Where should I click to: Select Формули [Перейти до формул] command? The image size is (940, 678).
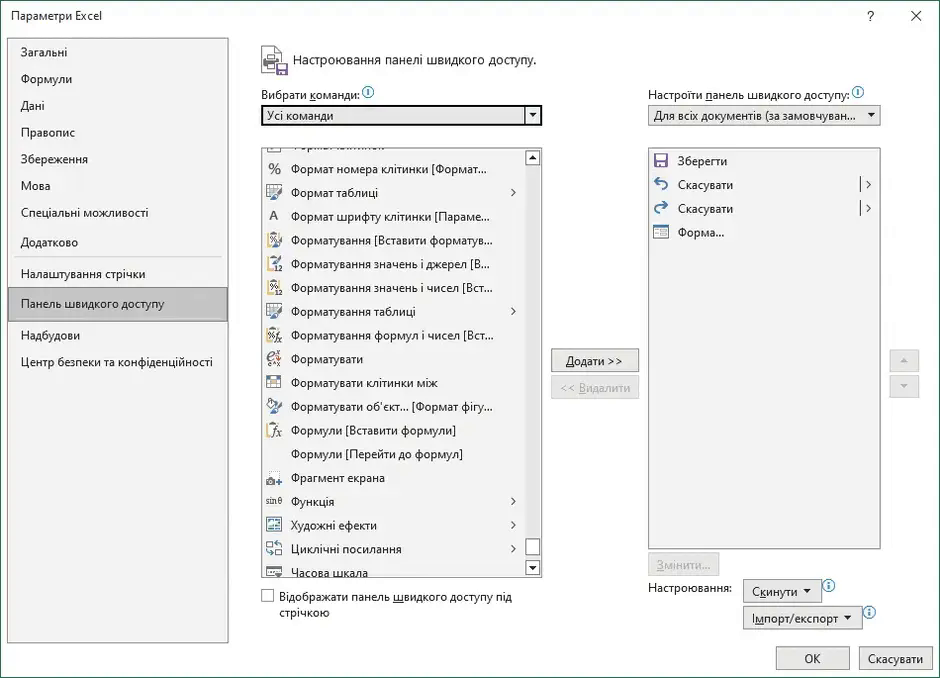393,454
